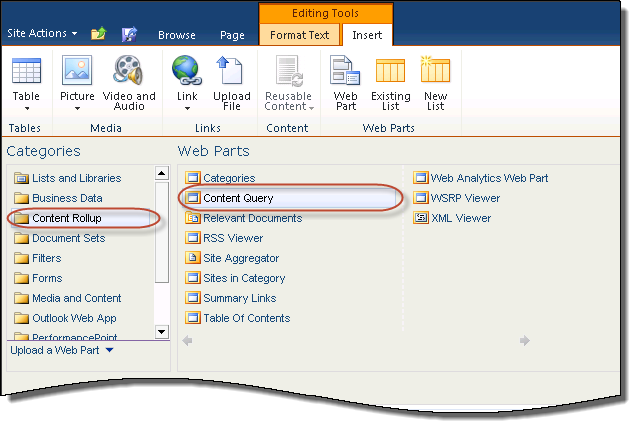This screenshot has height=429, width=636.
Task: Select the Outlook Web App category
Action: click(65, 318)
